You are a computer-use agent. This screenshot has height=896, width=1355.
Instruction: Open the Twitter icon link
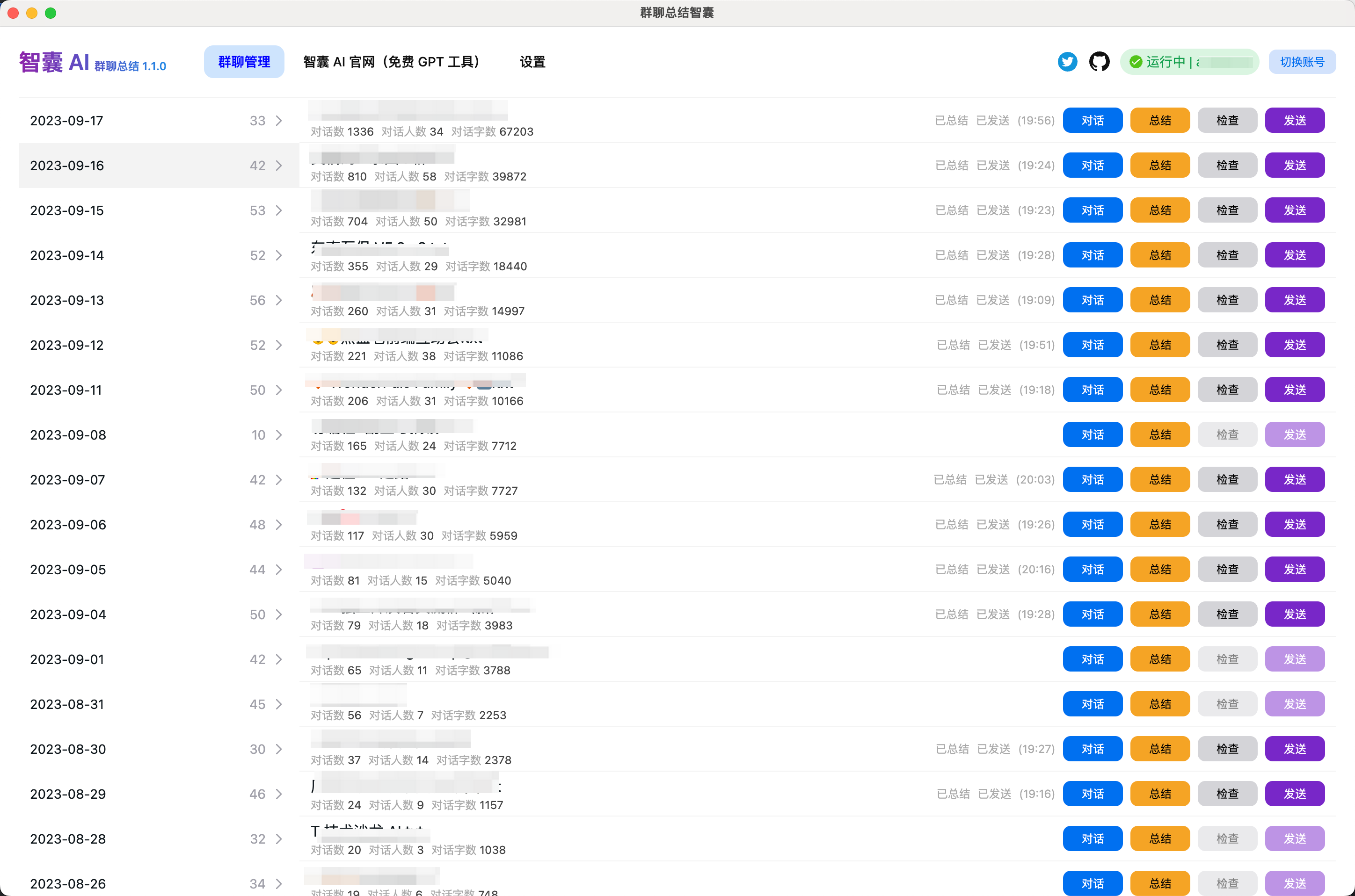coord(1067,62)
